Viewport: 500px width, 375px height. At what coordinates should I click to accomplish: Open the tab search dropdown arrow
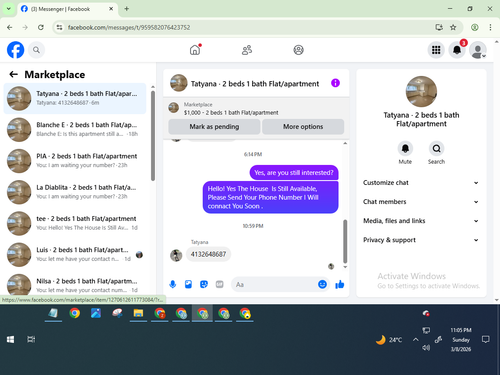(x=9, y=9)
